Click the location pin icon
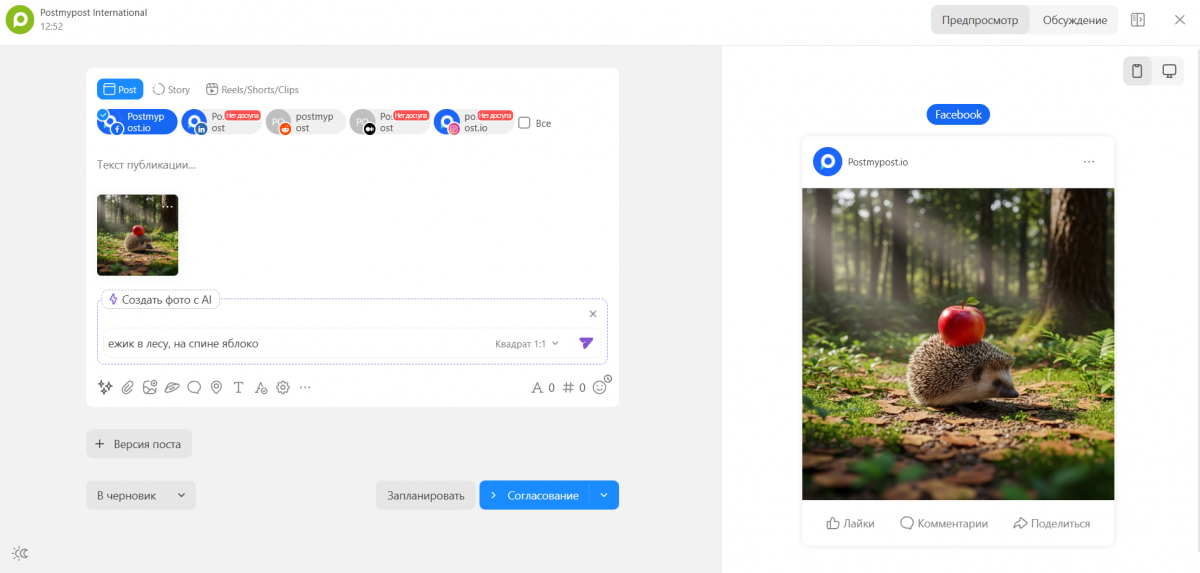This screenshot has width=1200, height=573. click(x=216, y=387)
